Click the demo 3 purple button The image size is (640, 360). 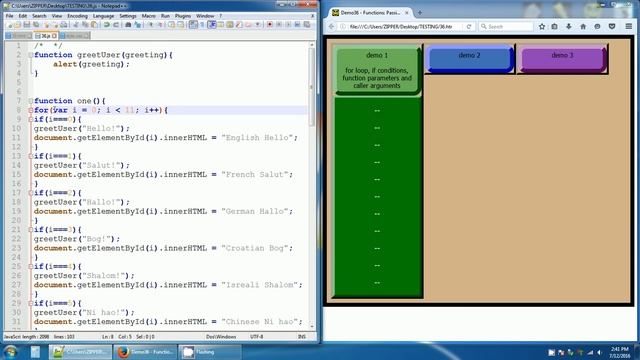point(562,59)
